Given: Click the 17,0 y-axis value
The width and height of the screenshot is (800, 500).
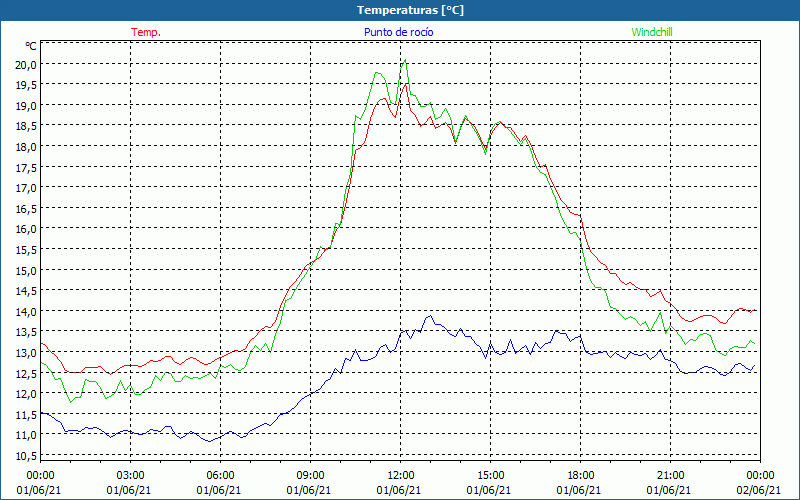Looking at the screenshot, I should [x=27, y=188].
